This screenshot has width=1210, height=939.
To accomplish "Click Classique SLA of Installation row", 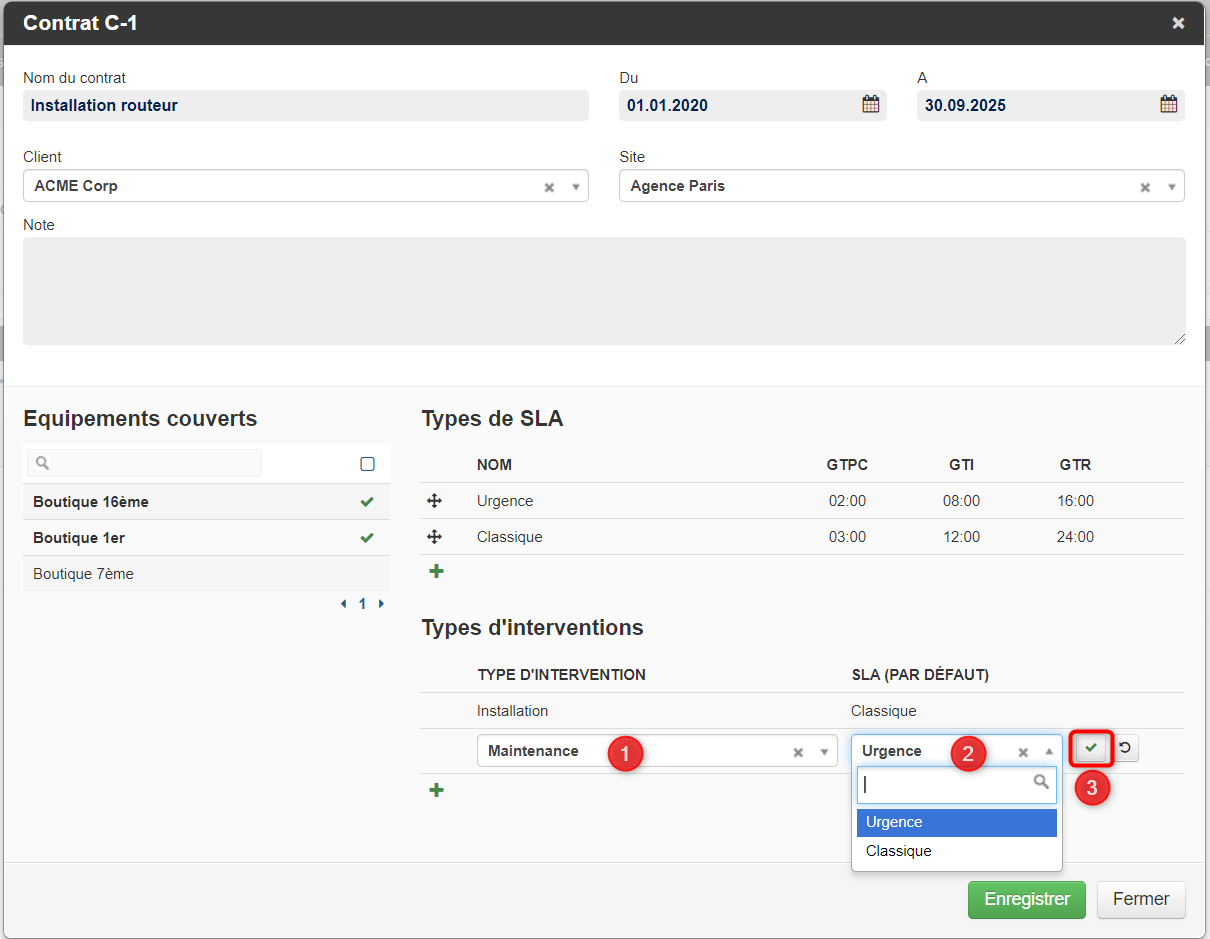I will point(884,711).
